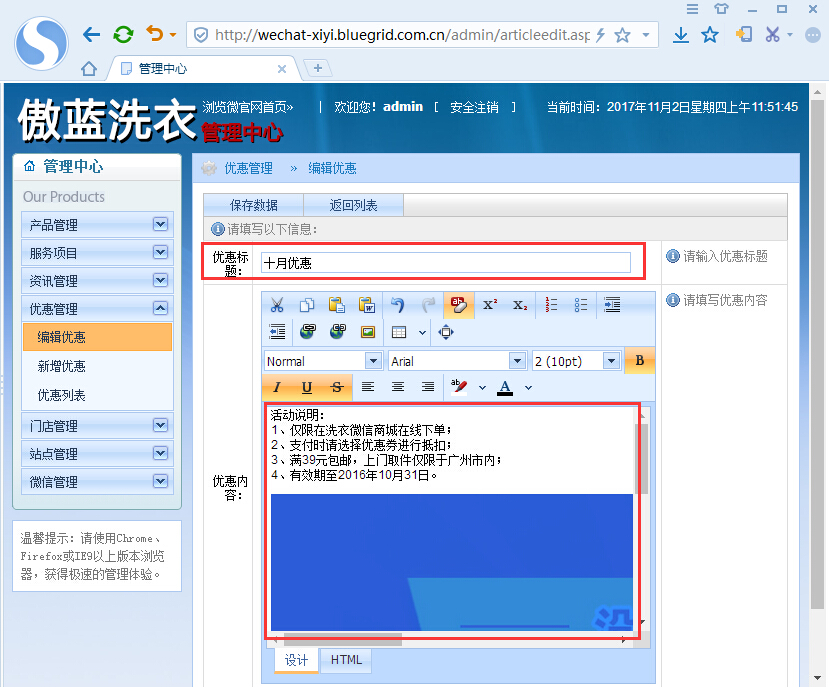This screenshot has width=829, height=690.
Task: Refresh the page with the browser reload icon
Action: [x=122, y=33]
